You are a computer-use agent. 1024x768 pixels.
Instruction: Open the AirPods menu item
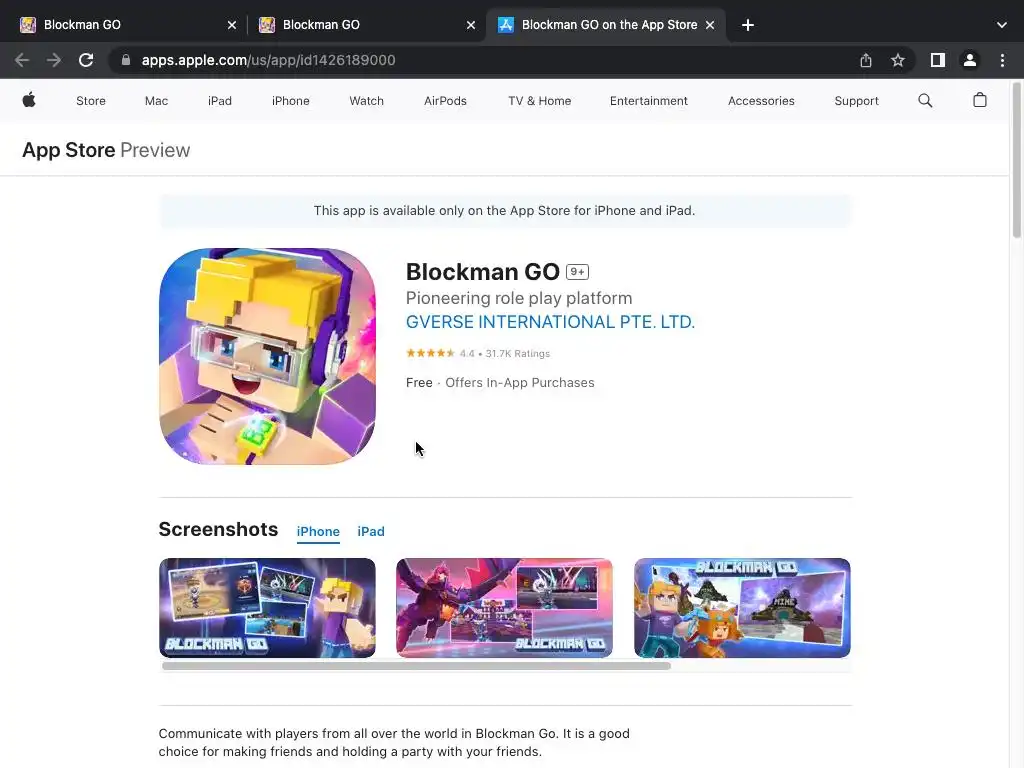(x=445, y=101)
